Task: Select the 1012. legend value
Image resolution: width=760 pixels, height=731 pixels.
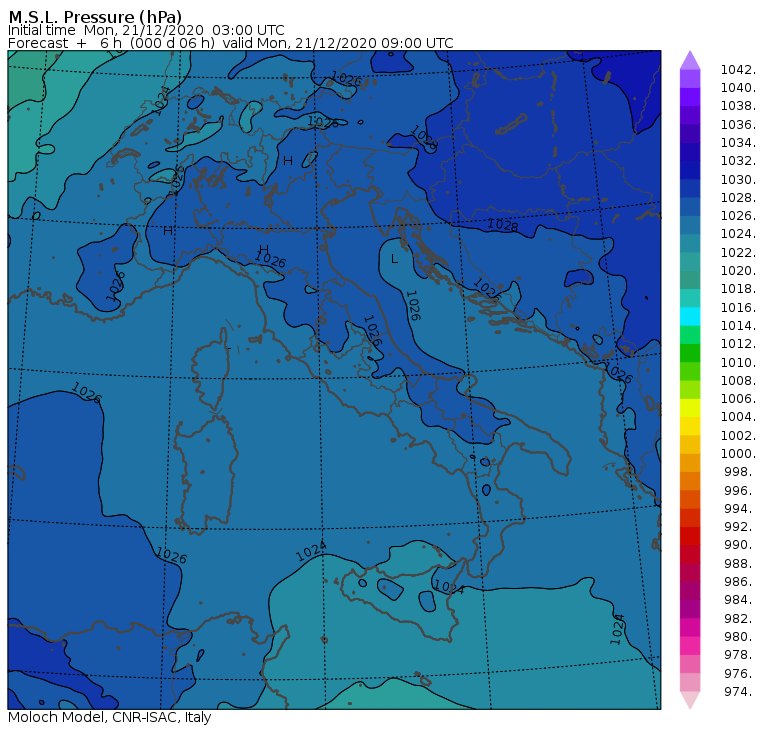Action: click(738, 344)
